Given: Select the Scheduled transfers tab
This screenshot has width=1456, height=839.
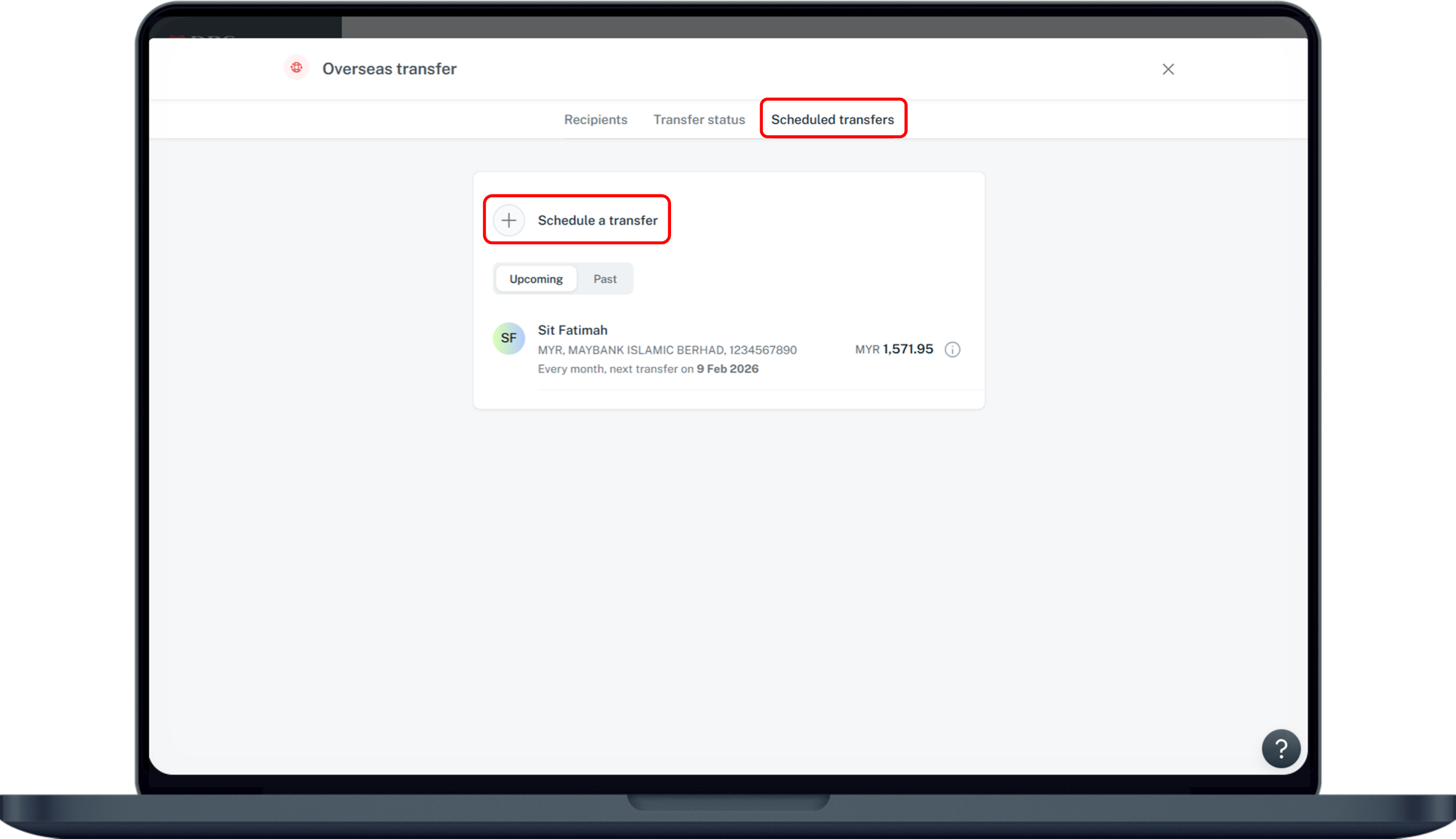Looking at the screenshot, I should tap(832, 119).
